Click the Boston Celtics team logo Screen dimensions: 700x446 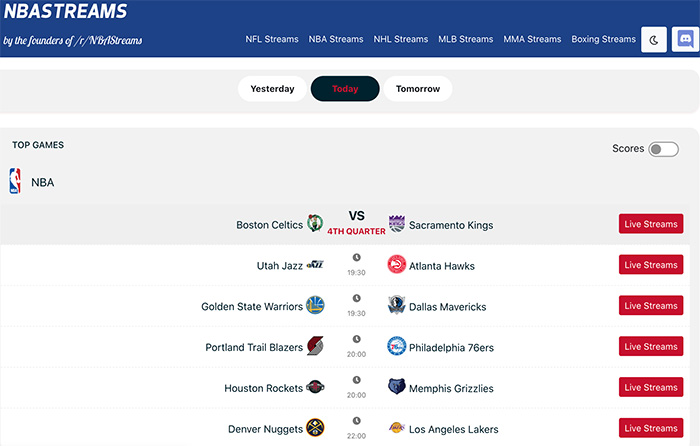point(315,224)
